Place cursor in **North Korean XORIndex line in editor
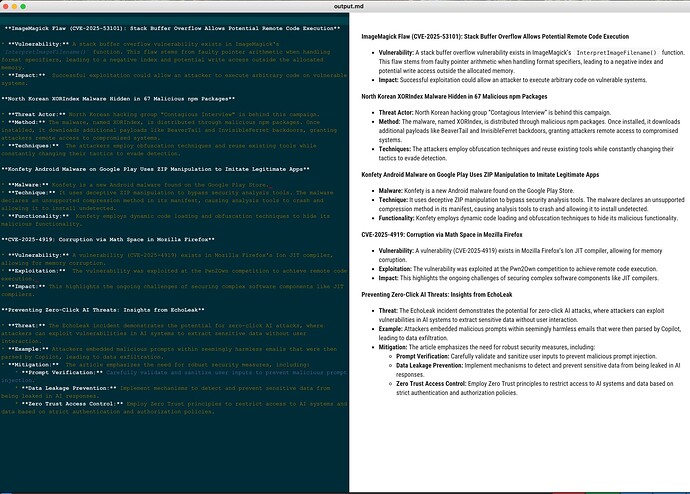The height and width of the screenshot is (494, 690). click(118, 99)
